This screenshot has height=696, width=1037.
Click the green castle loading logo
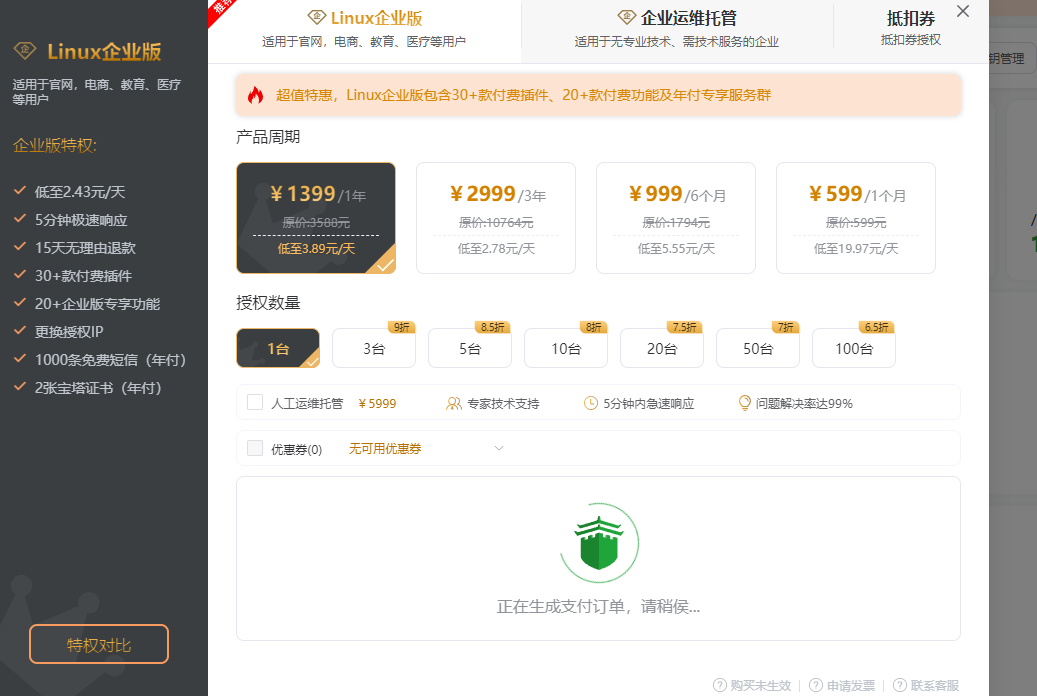(x=598, y=543)
